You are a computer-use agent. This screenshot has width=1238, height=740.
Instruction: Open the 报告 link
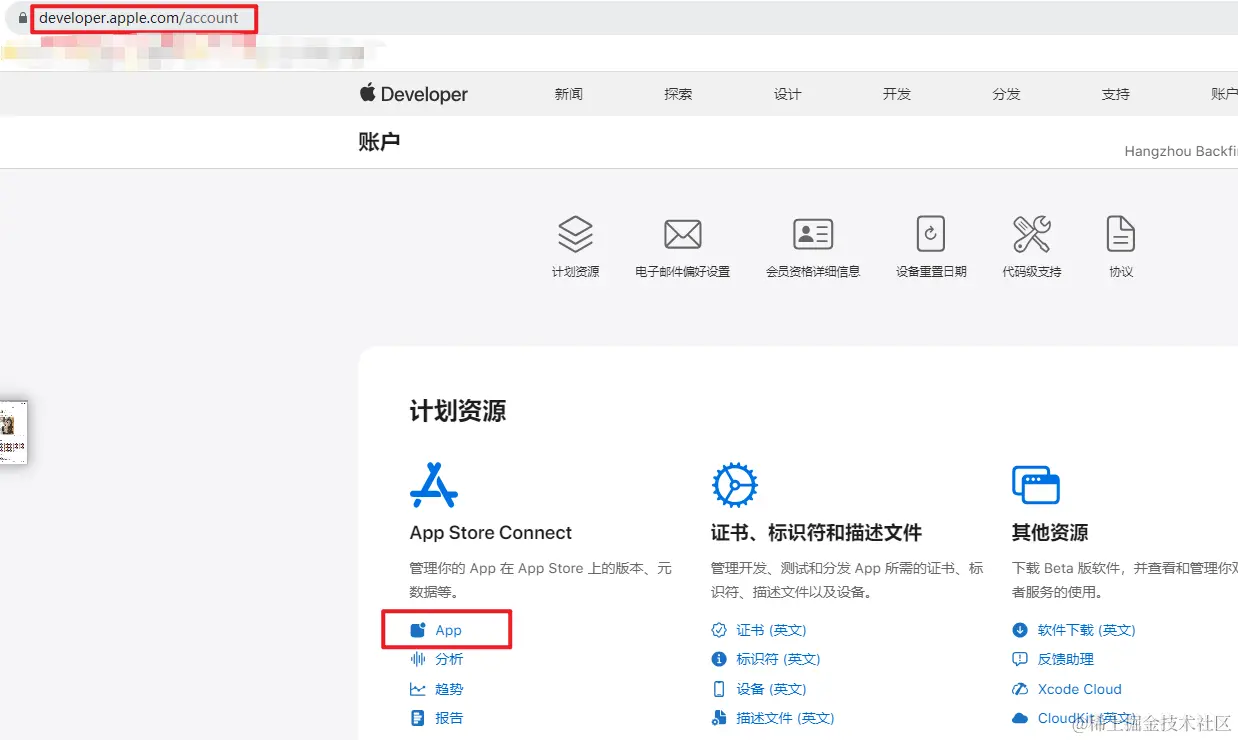click(449, 718)
